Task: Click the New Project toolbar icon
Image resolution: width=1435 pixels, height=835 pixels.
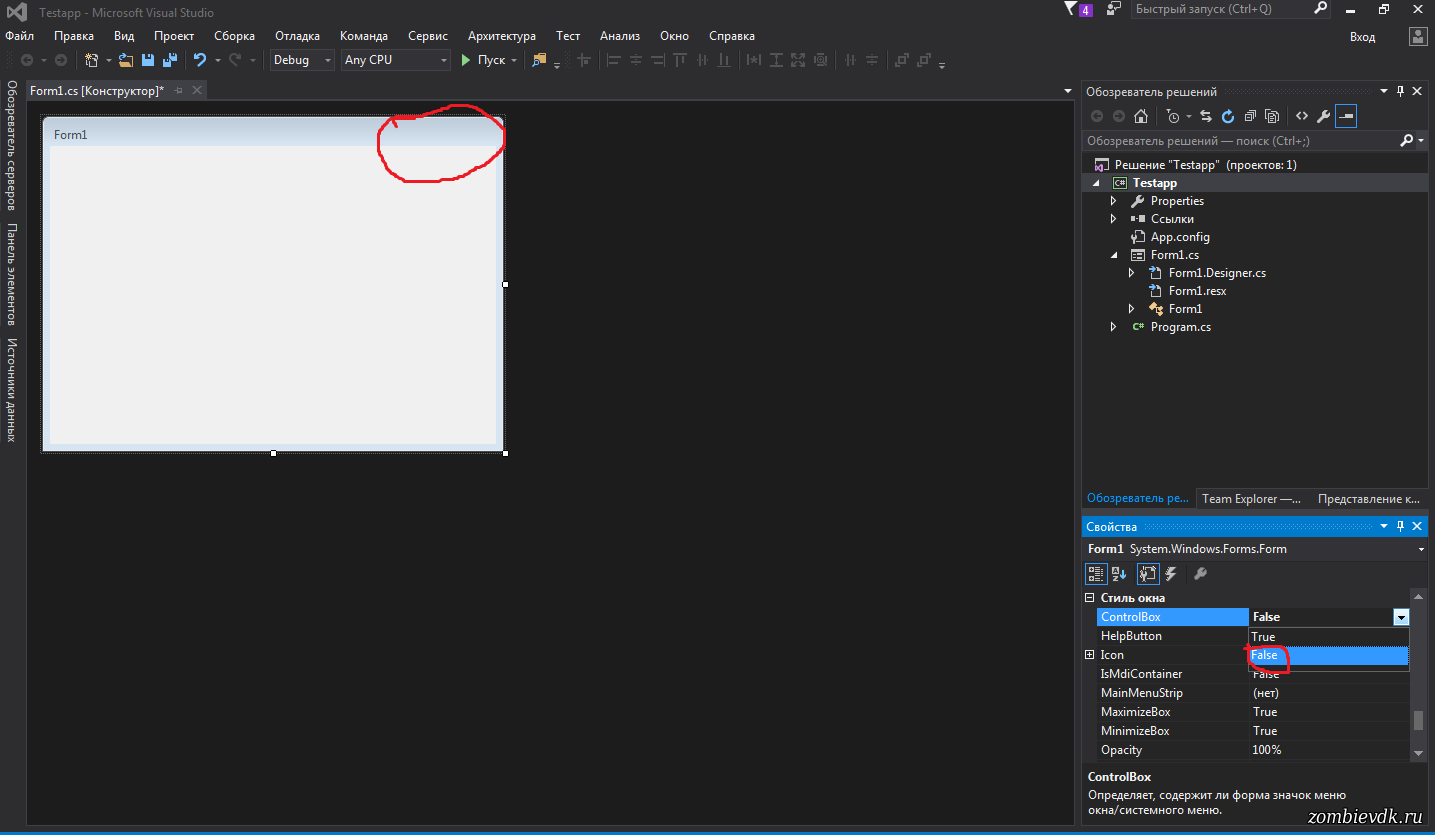Action: (x=92, y=60)
